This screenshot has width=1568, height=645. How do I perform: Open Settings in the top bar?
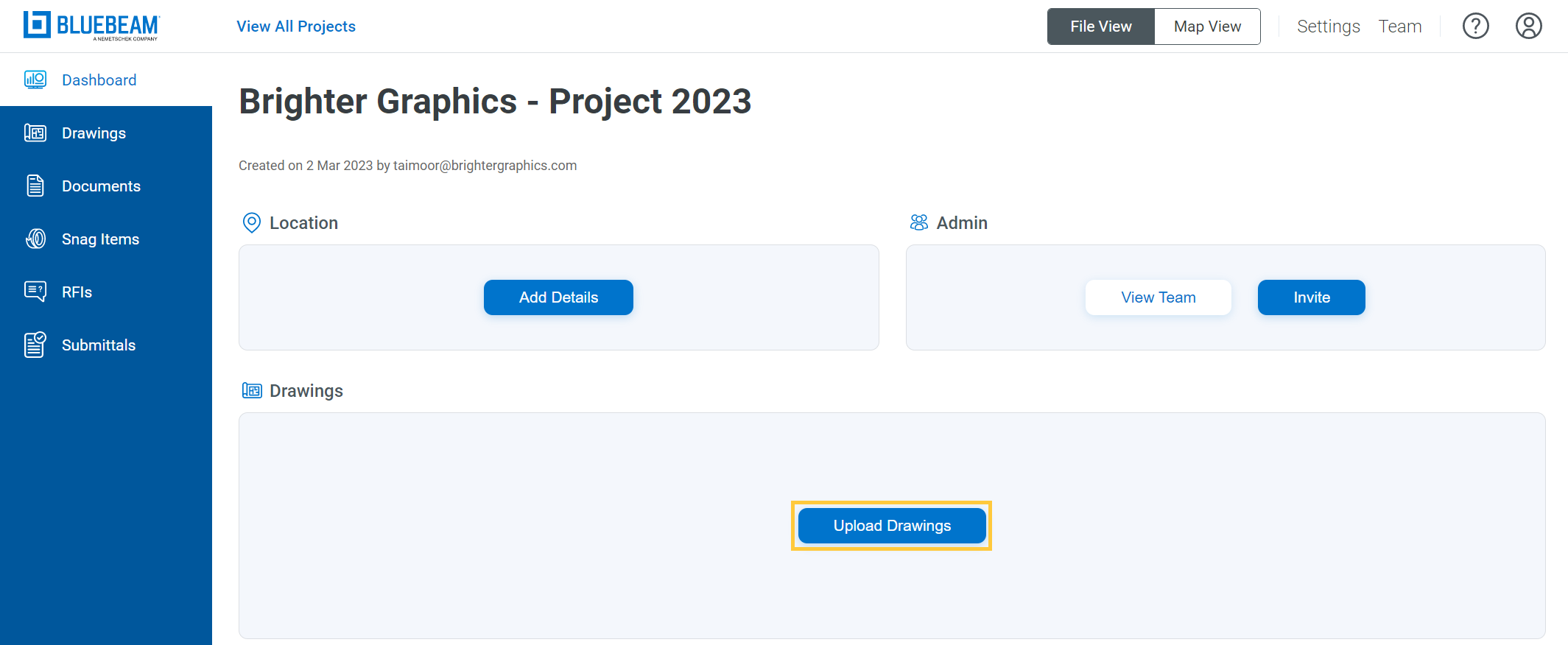click(1328, 27)
